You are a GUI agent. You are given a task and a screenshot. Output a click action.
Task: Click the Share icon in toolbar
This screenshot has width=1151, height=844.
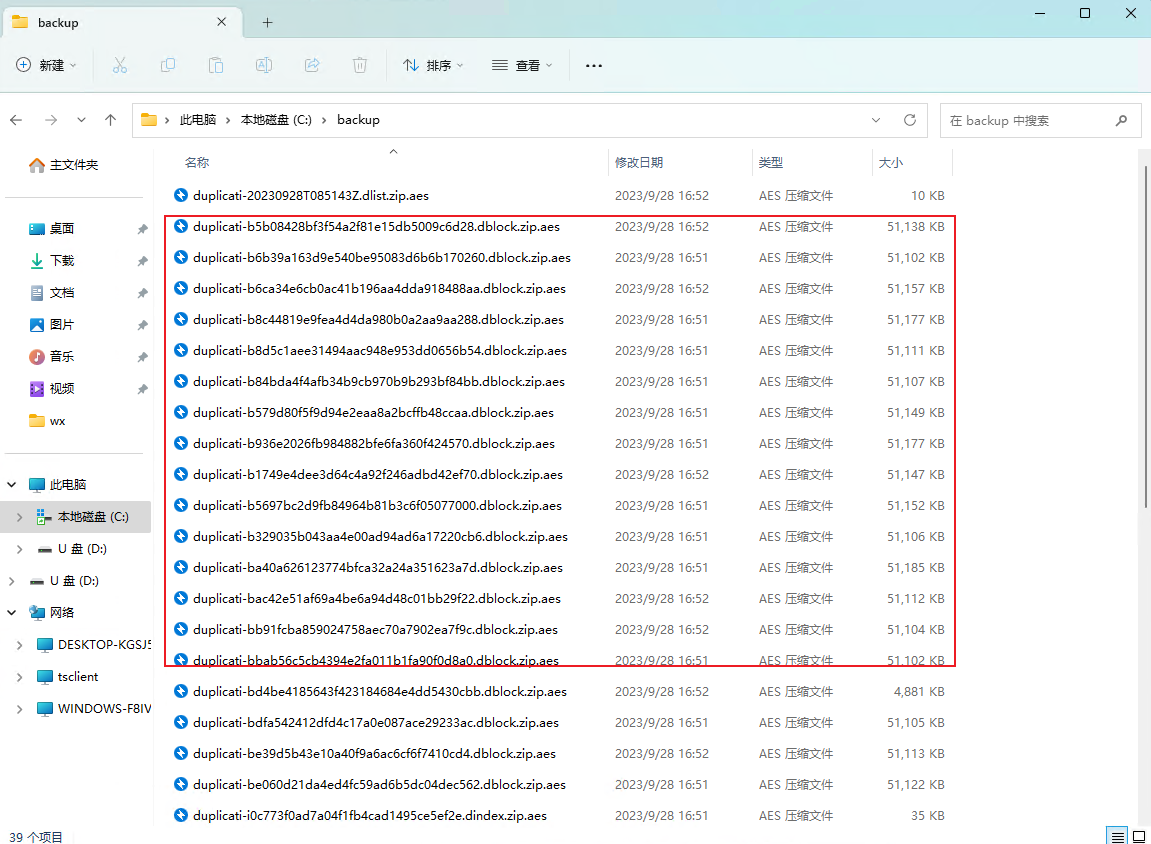click(312, 65)
